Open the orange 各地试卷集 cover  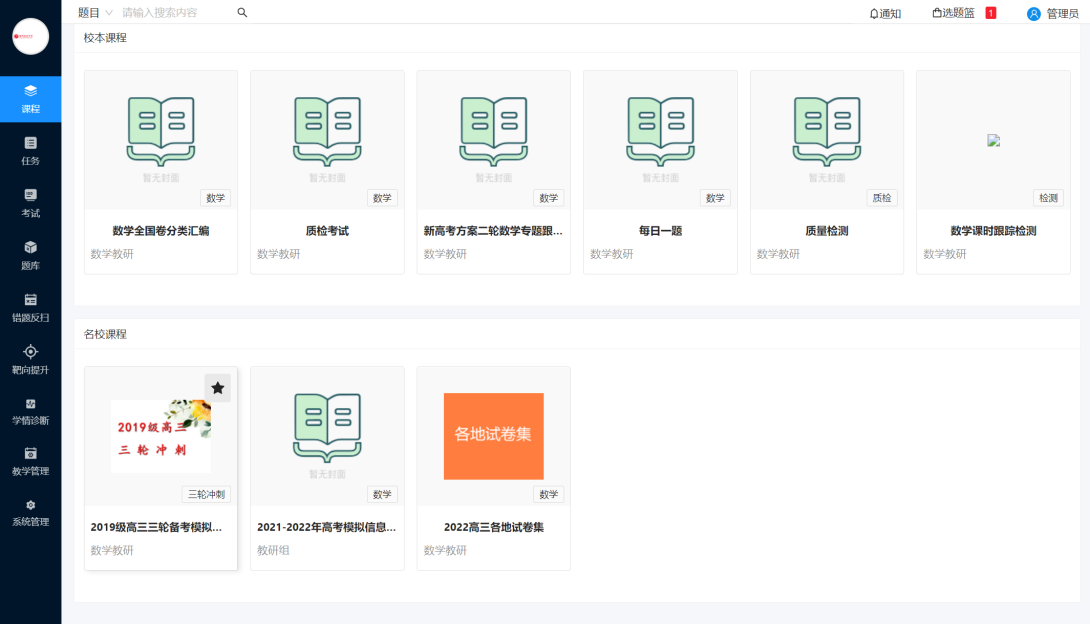tap(494, 436)
